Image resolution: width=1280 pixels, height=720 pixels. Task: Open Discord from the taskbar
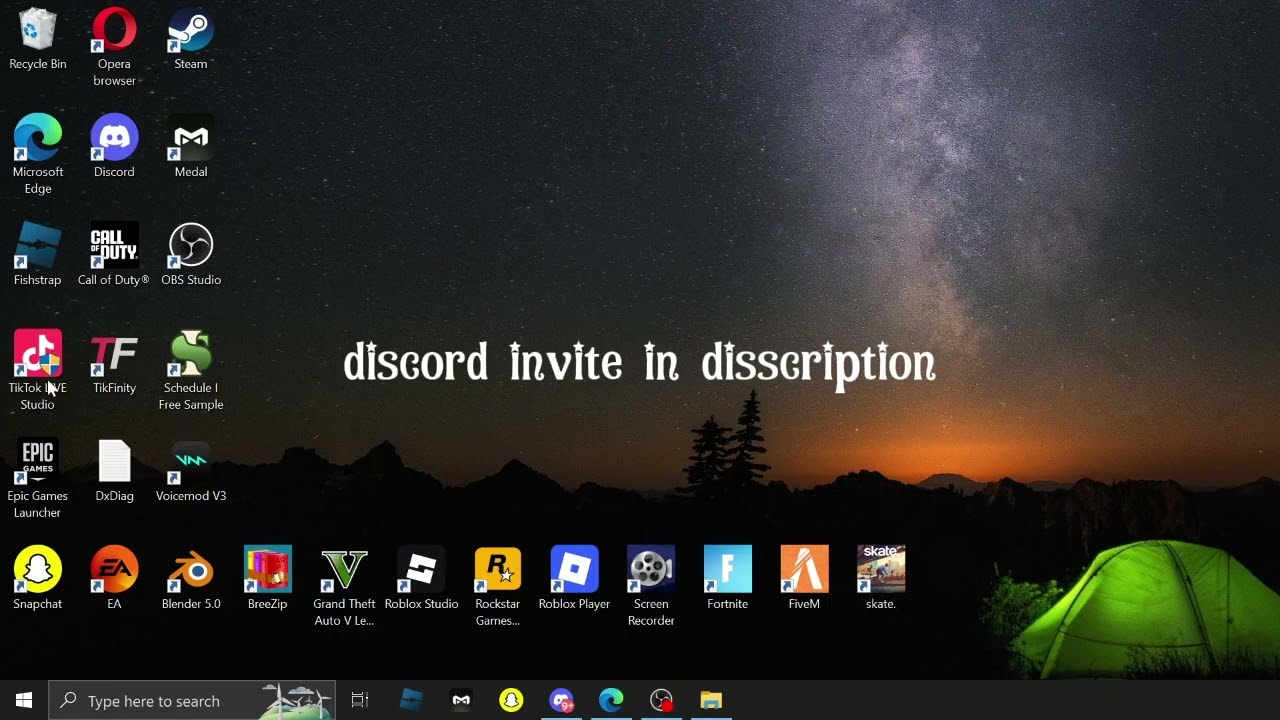click(561, 701)
